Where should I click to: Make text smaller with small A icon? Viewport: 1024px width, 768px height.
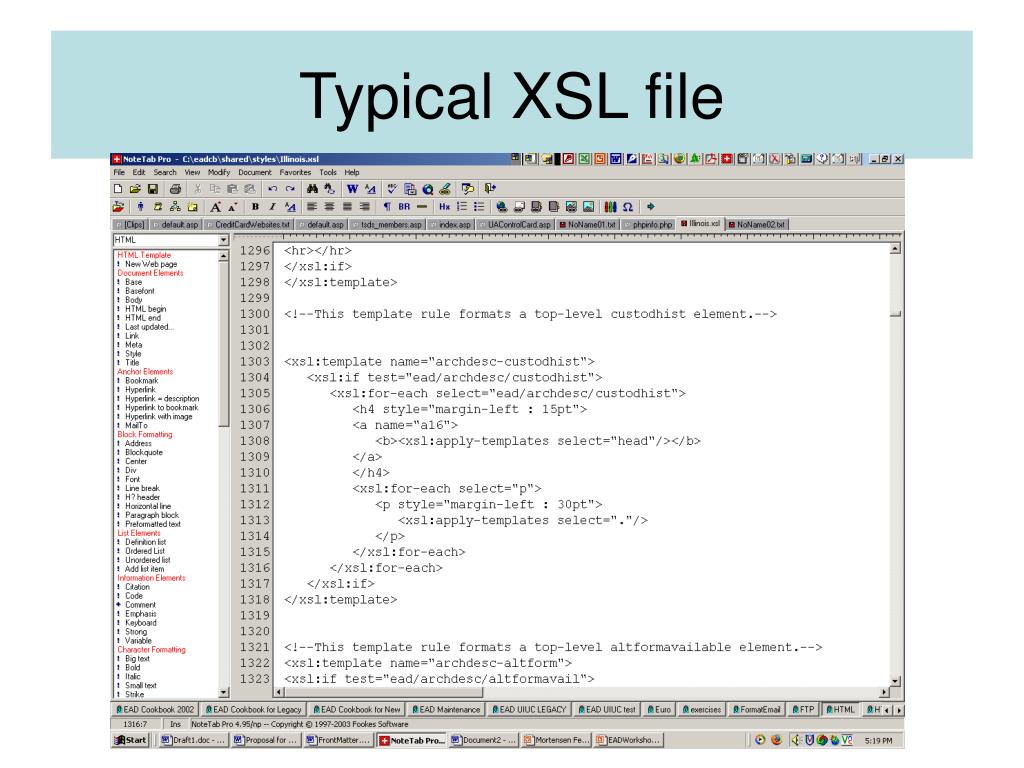pyautogui.click(x=232, y=207)
